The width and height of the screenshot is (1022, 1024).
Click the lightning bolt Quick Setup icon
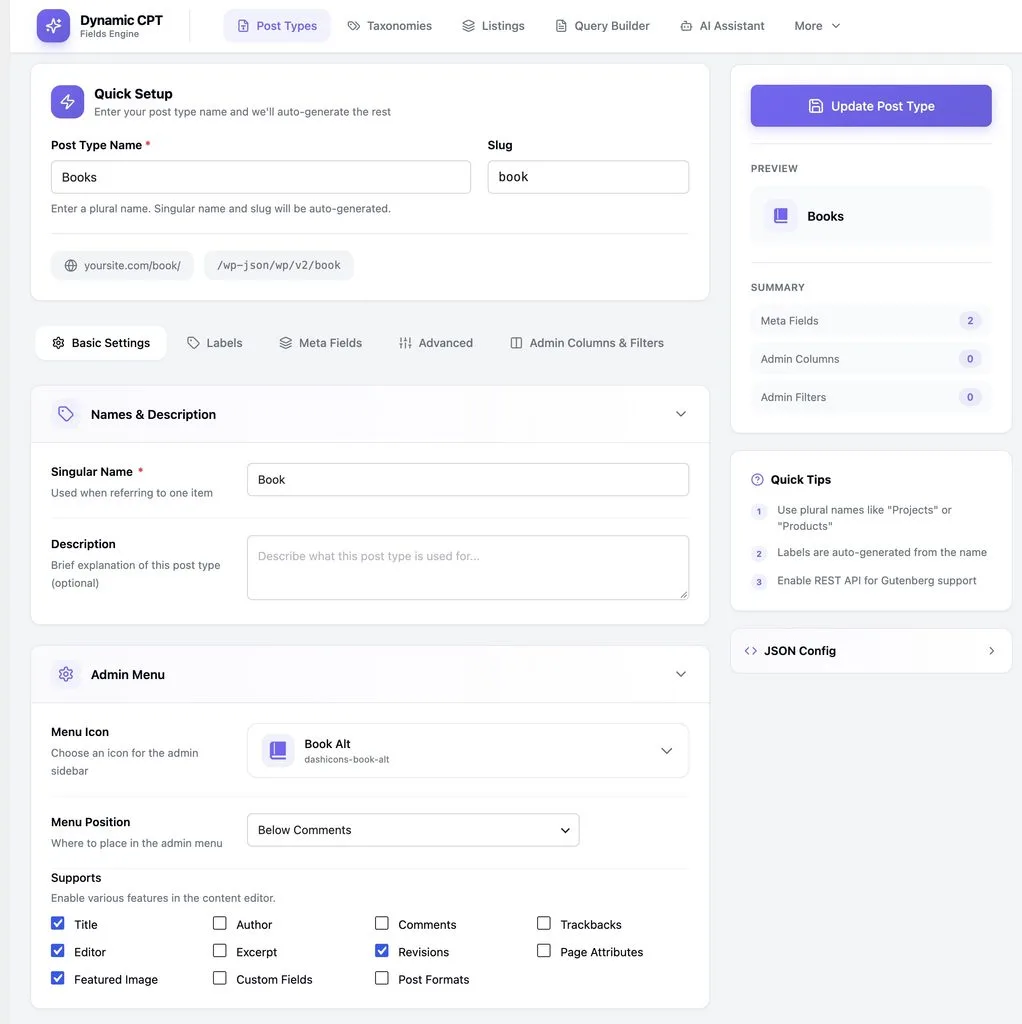coord(67,101)
